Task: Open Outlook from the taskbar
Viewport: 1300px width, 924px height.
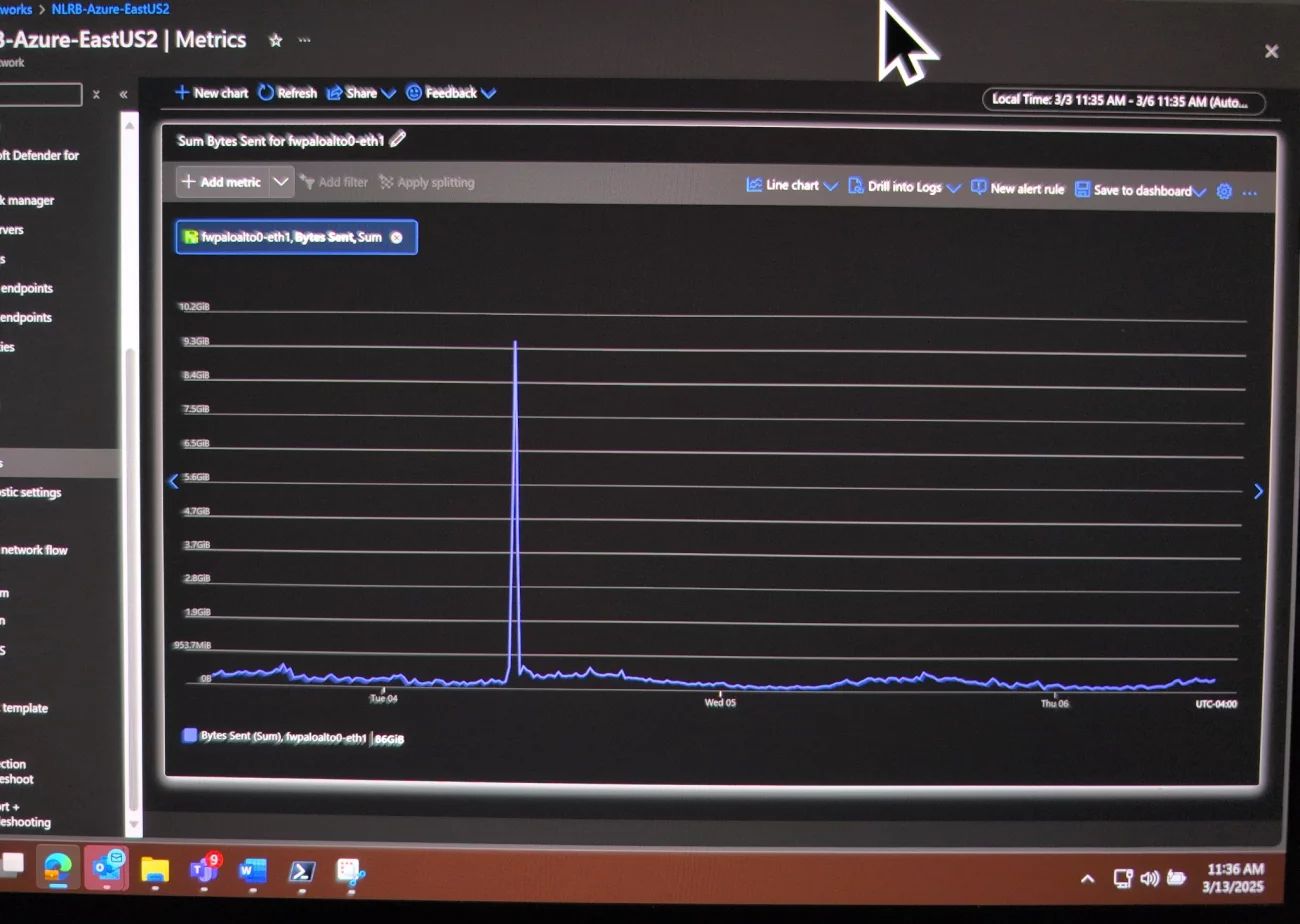Action: pos(107,869)
